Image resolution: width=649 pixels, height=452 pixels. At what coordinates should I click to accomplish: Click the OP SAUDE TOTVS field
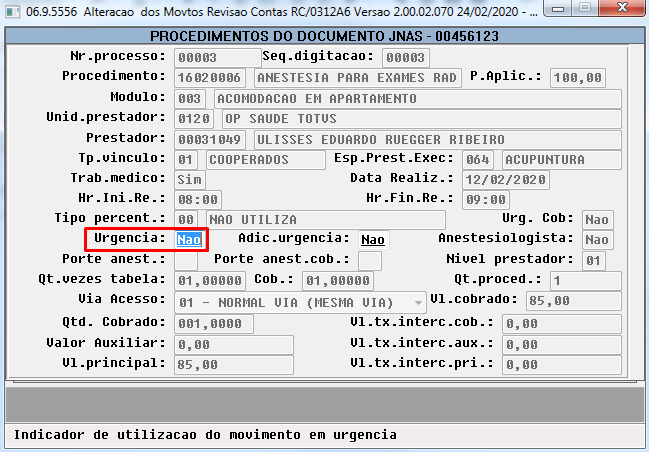click(422, 119)
